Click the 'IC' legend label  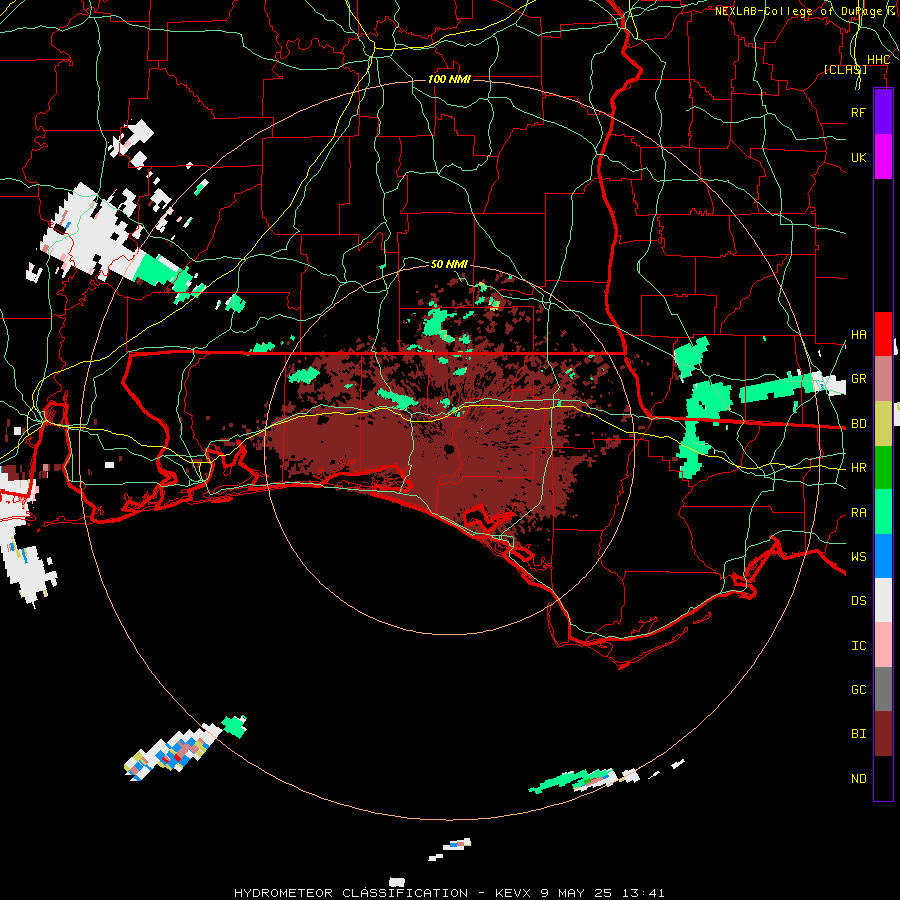(x=858, y=646)
